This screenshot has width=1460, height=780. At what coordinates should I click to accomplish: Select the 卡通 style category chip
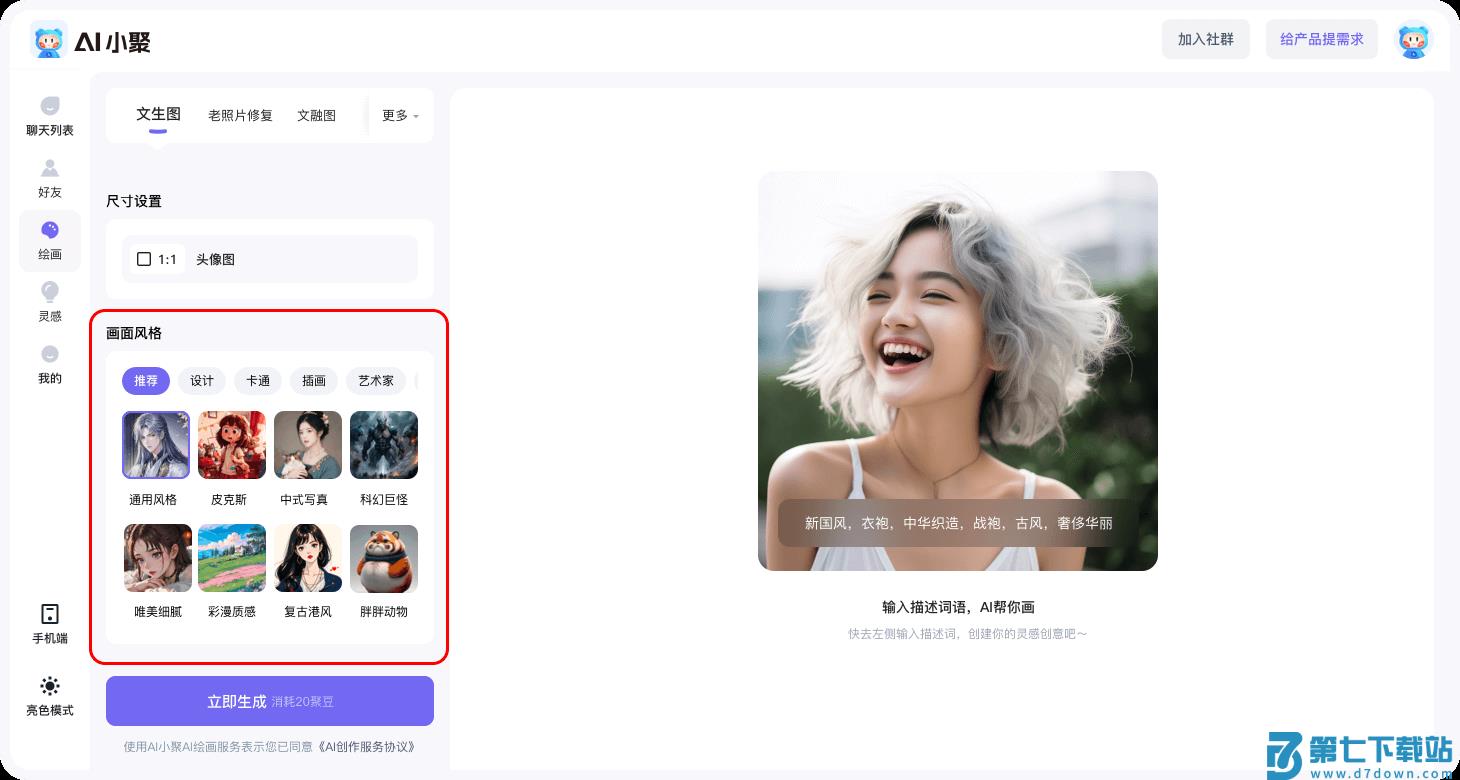(258, 381)
